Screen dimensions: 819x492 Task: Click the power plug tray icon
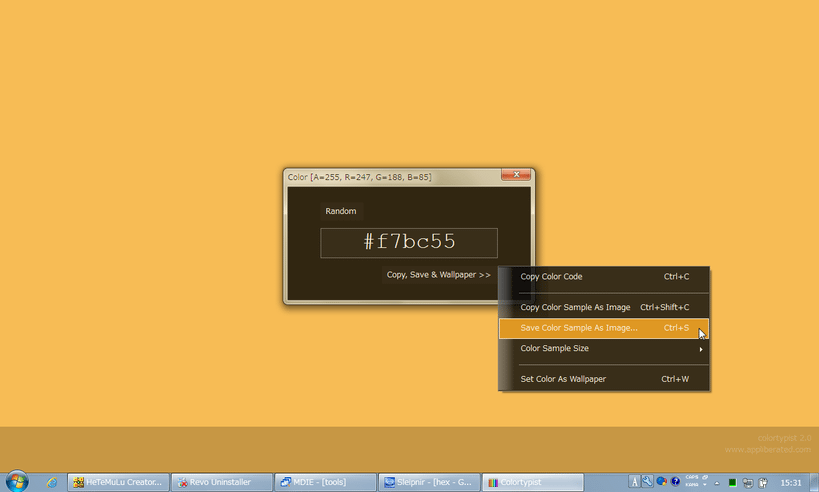pos(763,483)
